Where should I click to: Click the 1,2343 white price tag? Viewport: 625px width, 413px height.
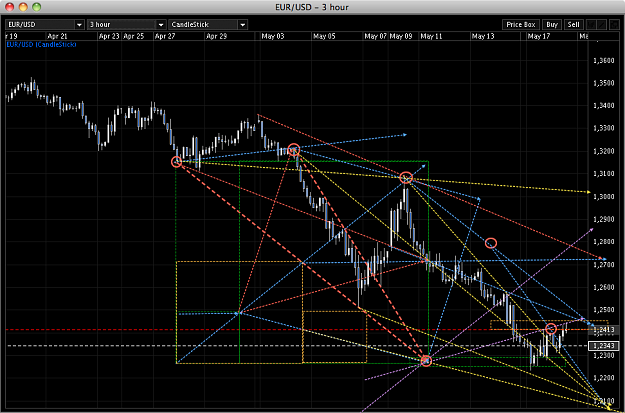pos(604,346)
